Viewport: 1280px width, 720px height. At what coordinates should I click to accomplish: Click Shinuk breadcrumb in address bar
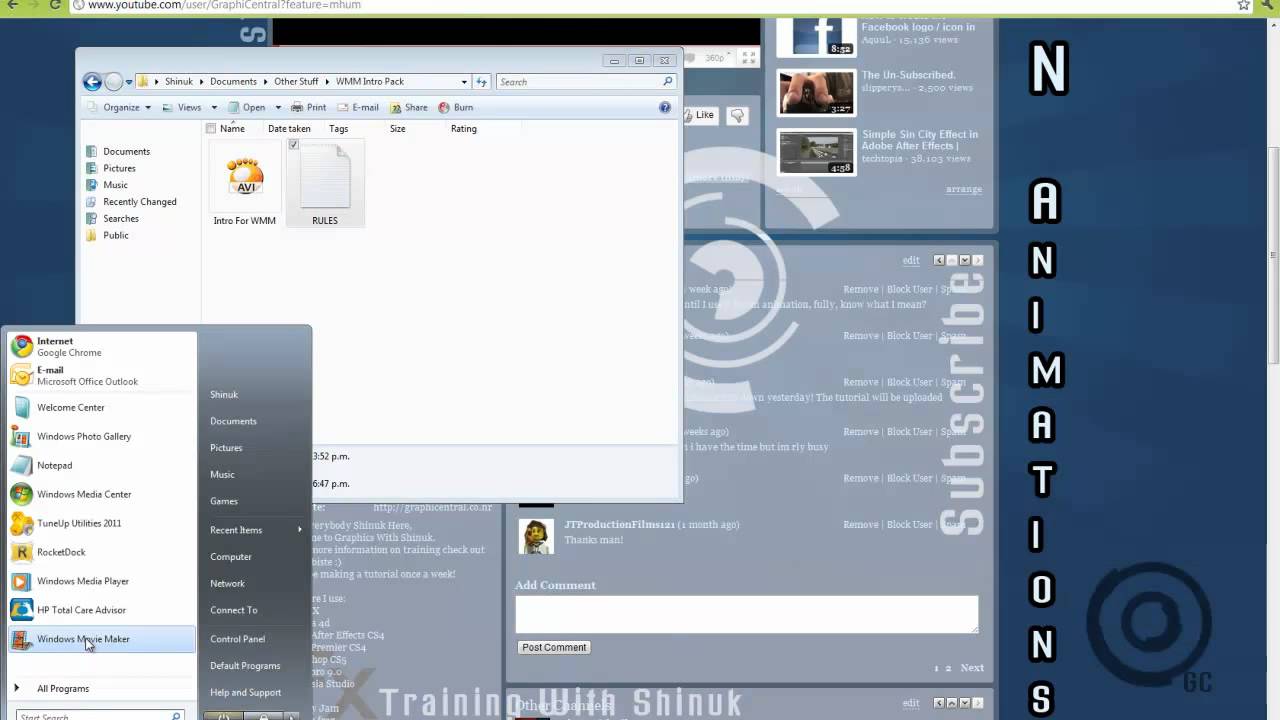pyautogui.click(x=179, y=82)
